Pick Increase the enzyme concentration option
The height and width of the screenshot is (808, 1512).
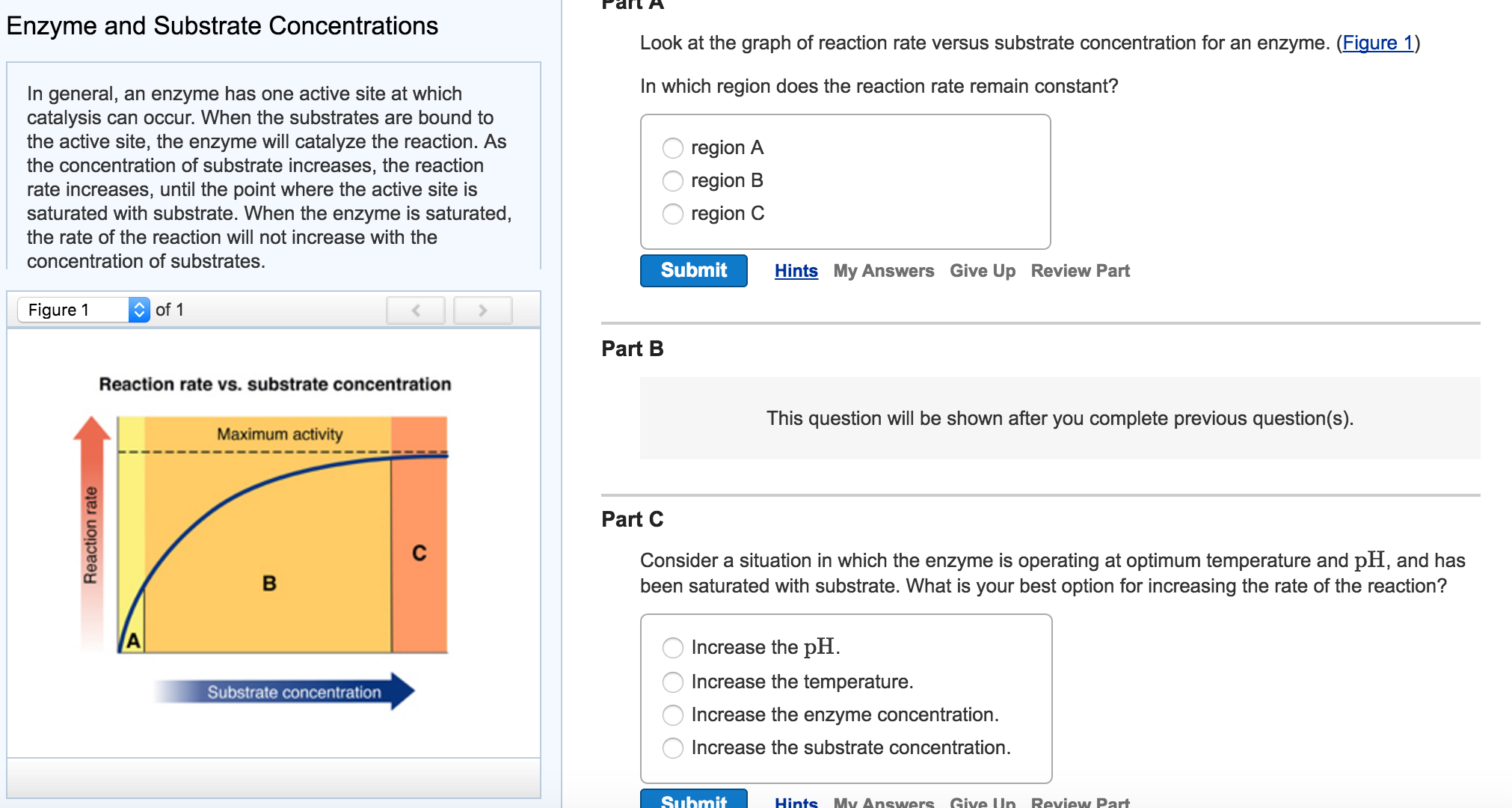[x=673, y=714]
